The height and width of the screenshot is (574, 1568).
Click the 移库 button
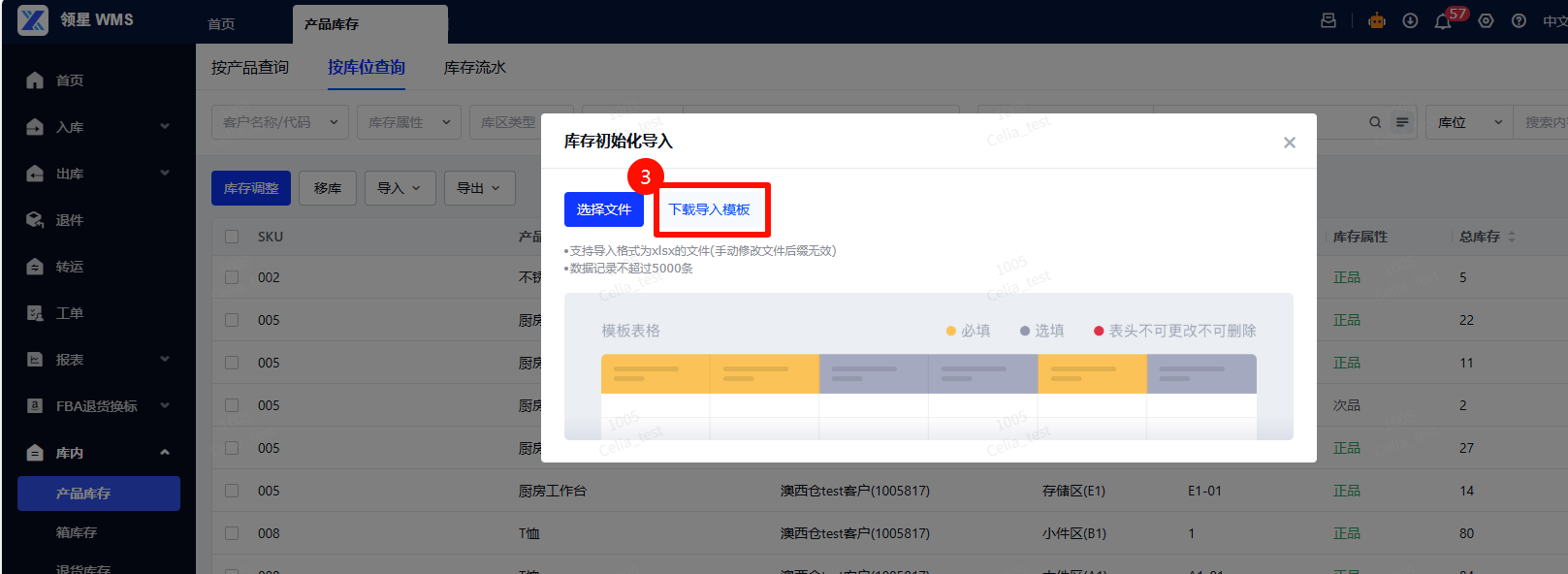(x=328, y=188)
